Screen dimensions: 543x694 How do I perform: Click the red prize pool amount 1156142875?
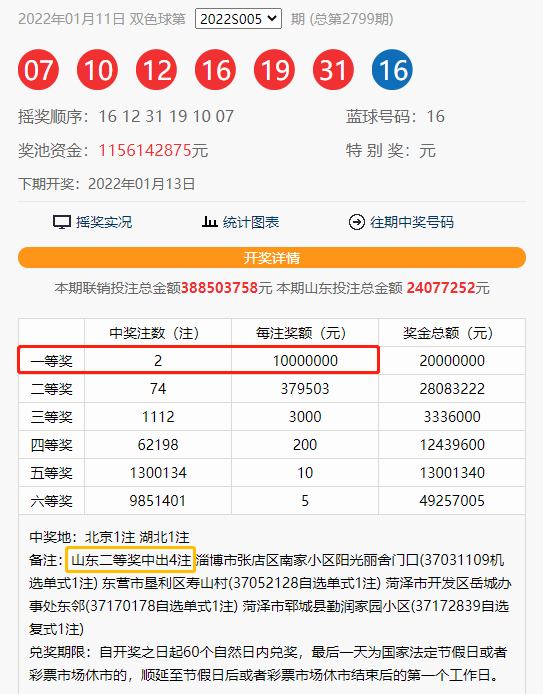click(x=145, y=150)
